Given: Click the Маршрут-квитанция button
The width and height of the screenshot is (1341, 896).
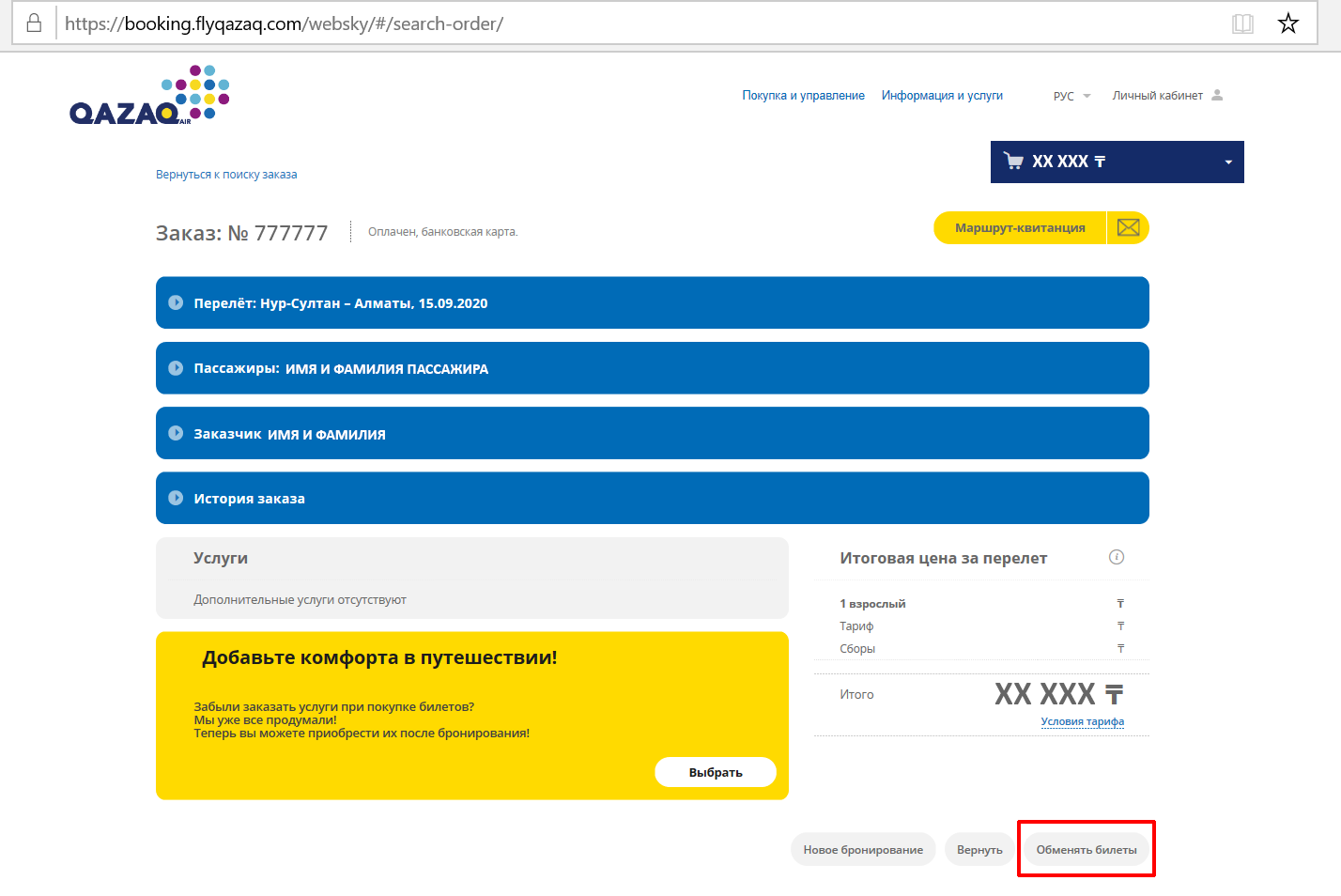Looking at the screenshot, I should (x=1020, y=227).
